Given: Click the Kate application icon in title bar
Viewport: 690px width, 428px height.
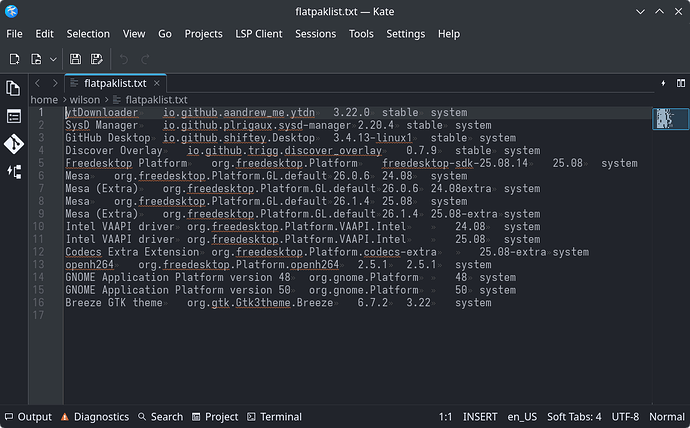Looking at the screenshot, I should click(x=11, y=11).
